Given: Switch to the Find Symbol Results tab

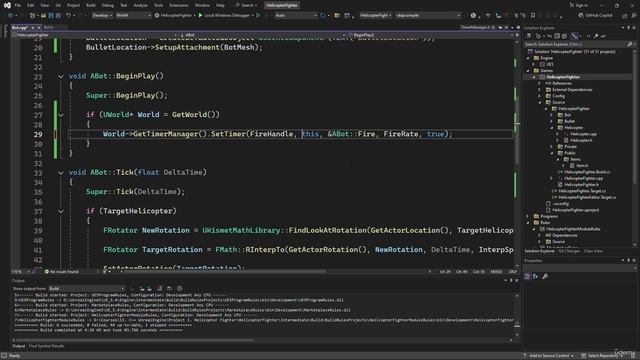Looking at the screenshot, I should tap(47, 346).
